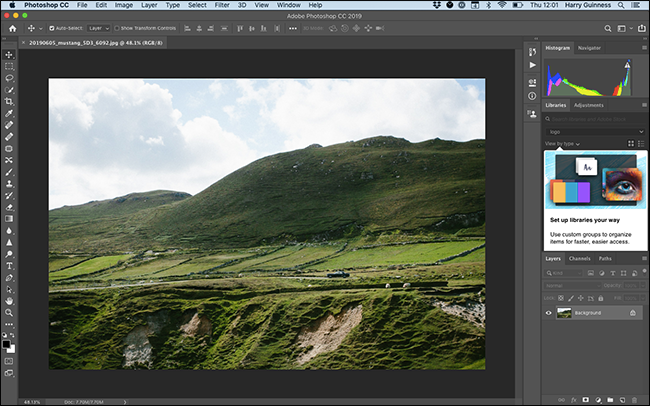Select the Hand tool

coord(9,300)
